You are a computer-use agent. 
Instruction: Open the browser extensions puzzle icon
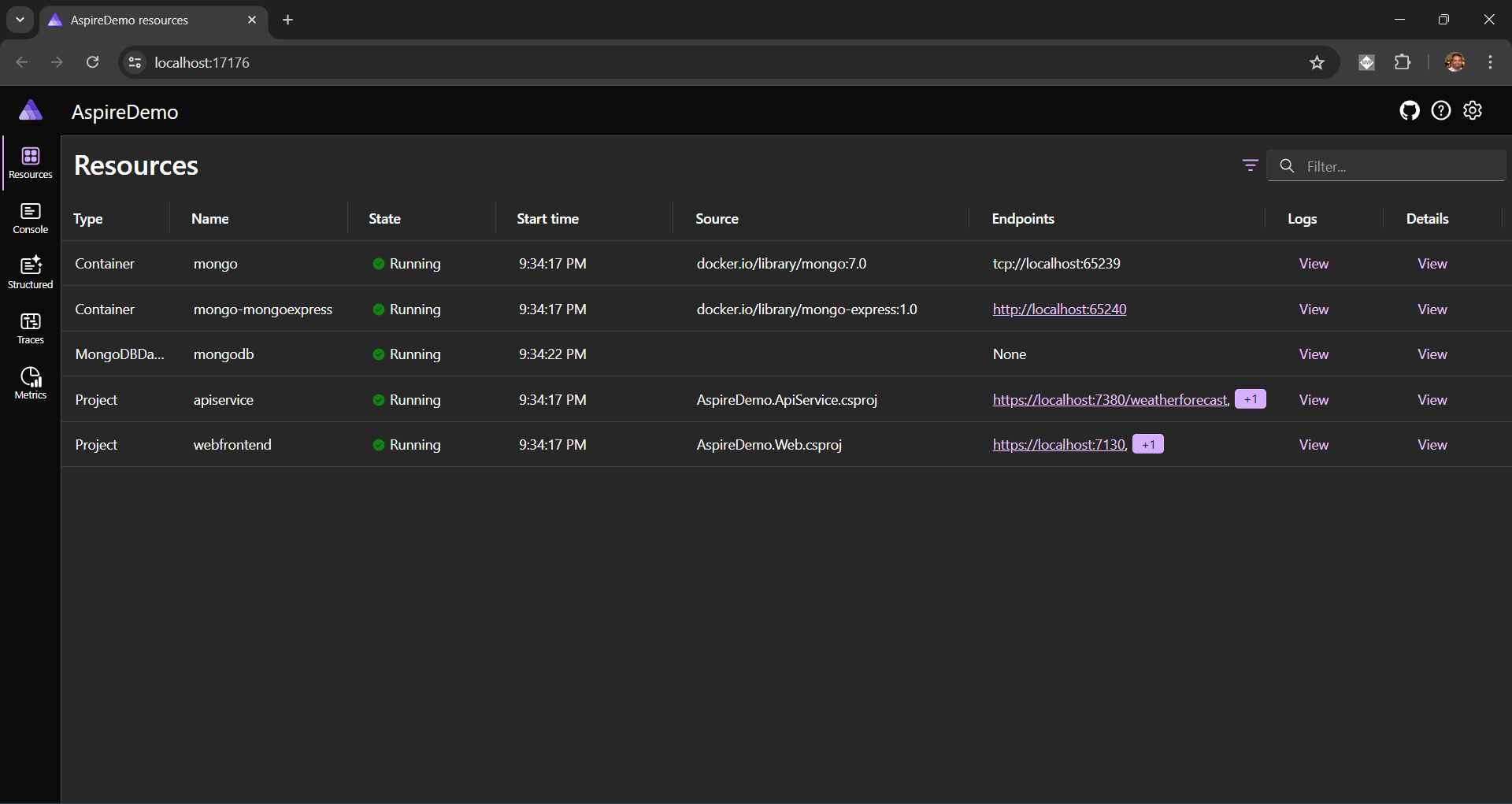tap(1403, 62)
